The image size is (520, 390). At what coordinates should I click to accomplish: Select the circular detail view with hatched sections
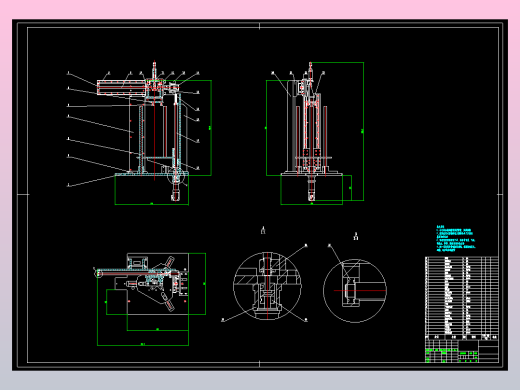[x=267, y=286]
